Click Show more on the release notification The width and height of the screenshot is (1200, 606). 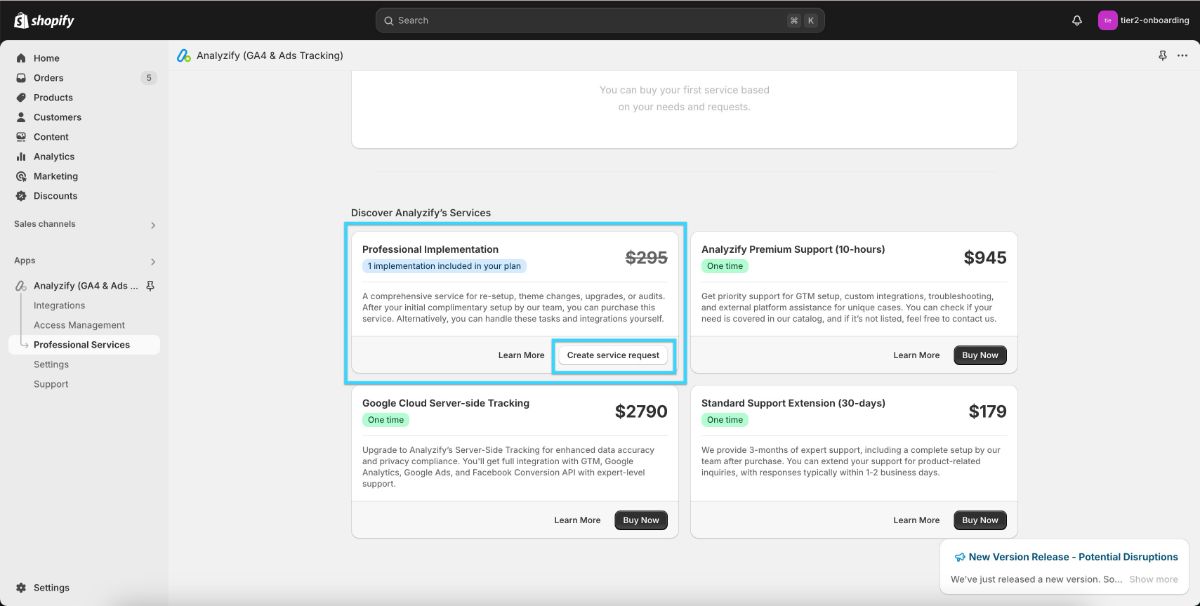pos(1153,579)
